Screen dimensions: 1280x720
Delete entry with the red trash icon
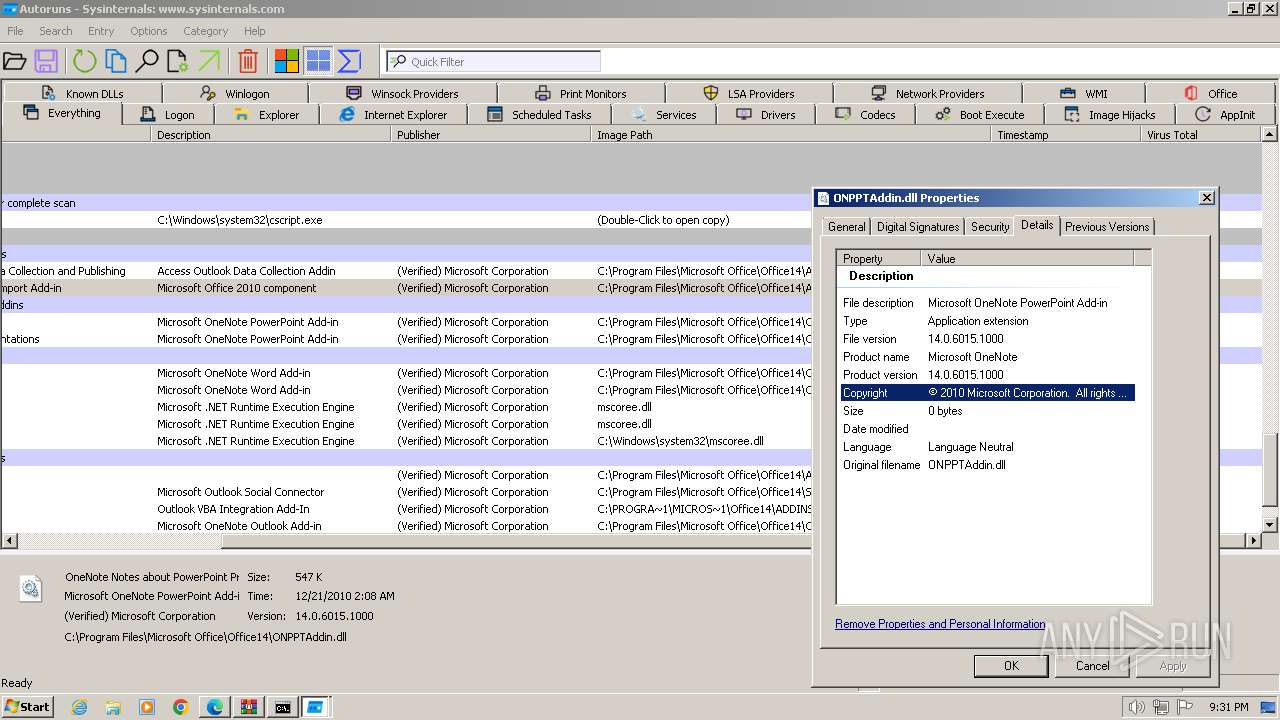coord(248,62)
